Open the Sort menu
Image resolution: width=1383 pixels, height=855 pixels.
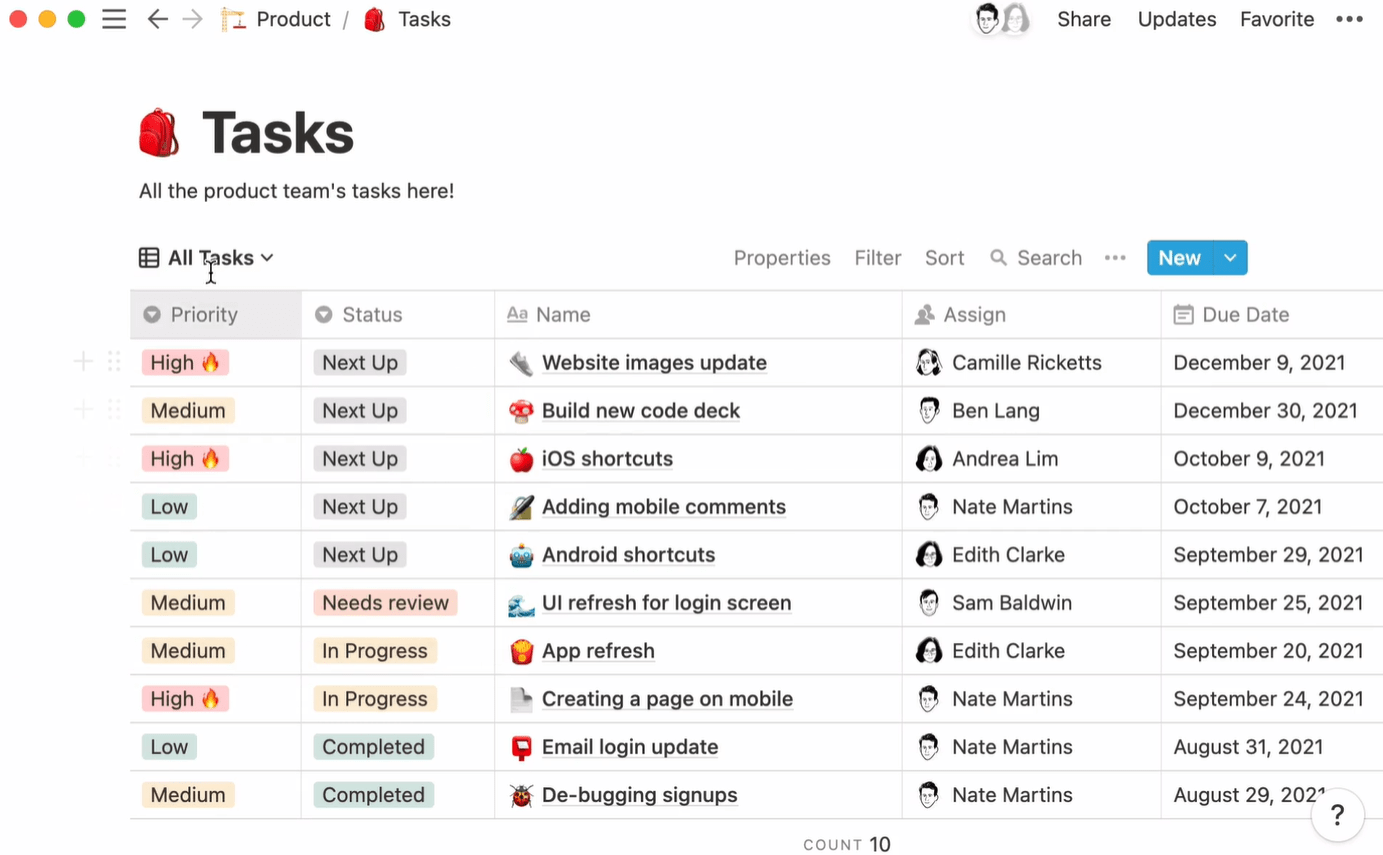pyautogui.click(x=944, y=258)
